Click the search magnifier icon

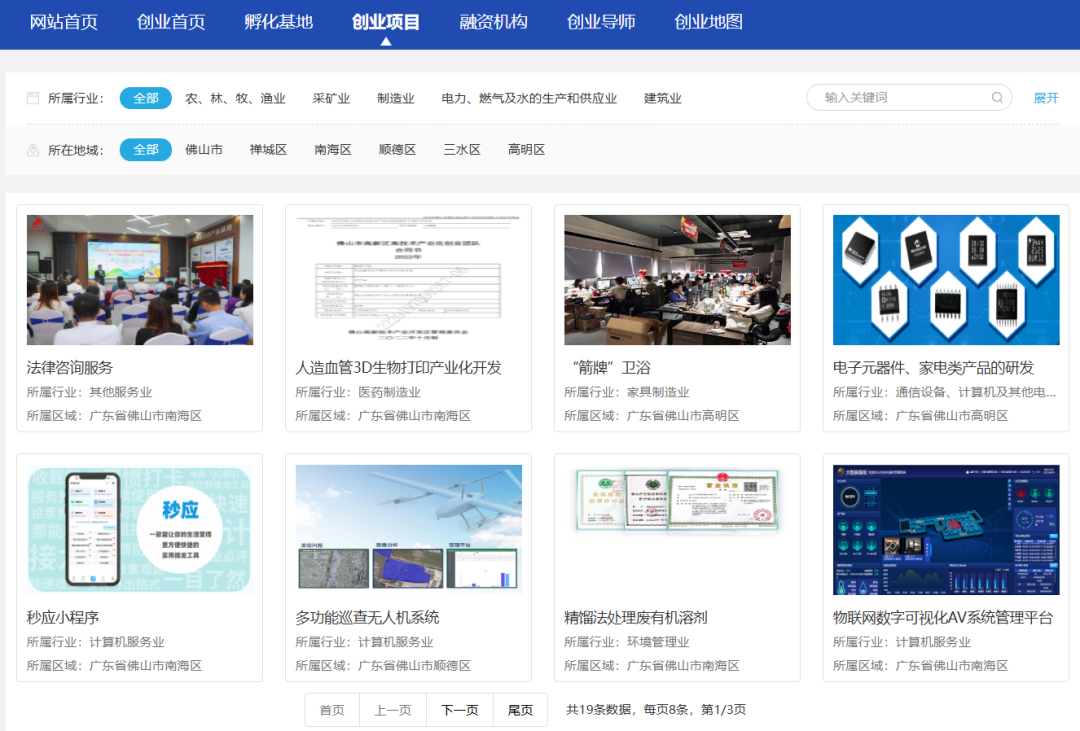tap(997, 98)
